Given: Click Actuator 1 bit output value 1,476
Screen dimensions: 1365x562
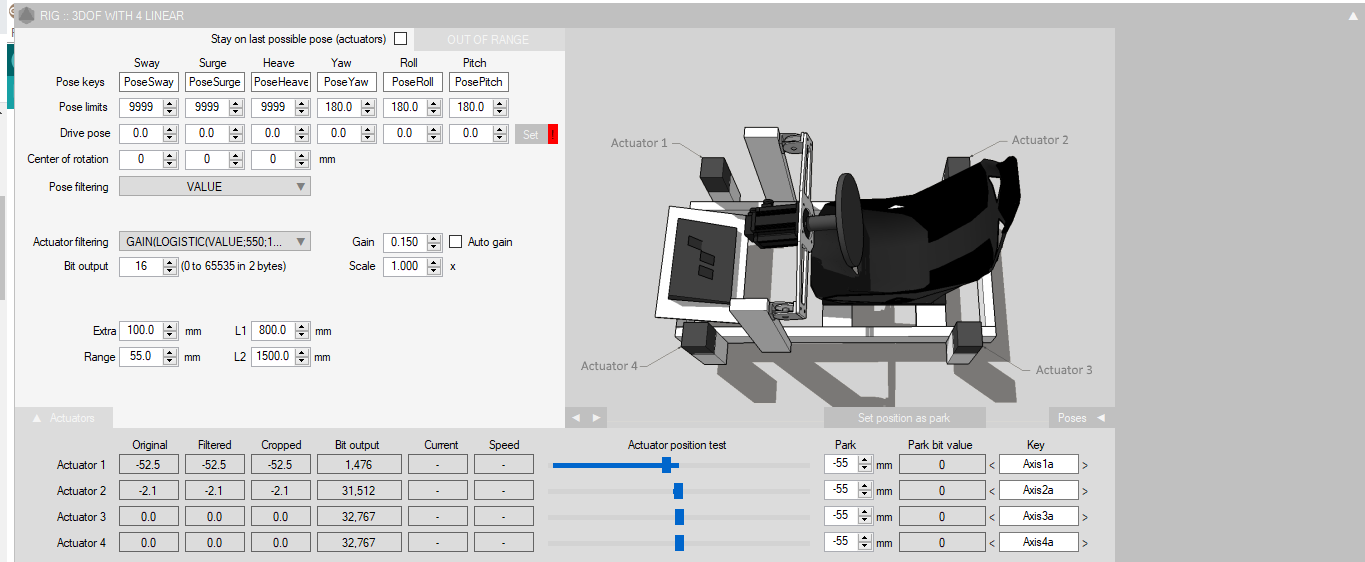Looking at the screenshot, I should click(x=359, y=465).
